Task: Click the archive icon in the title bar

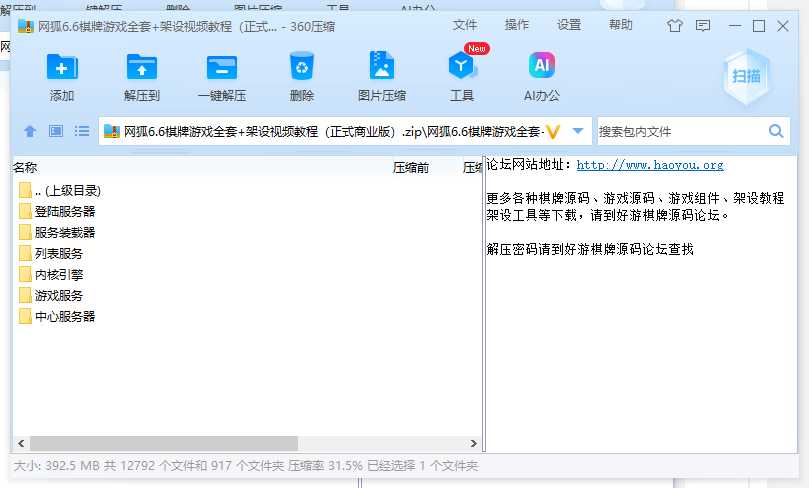Action: [25, 26]
